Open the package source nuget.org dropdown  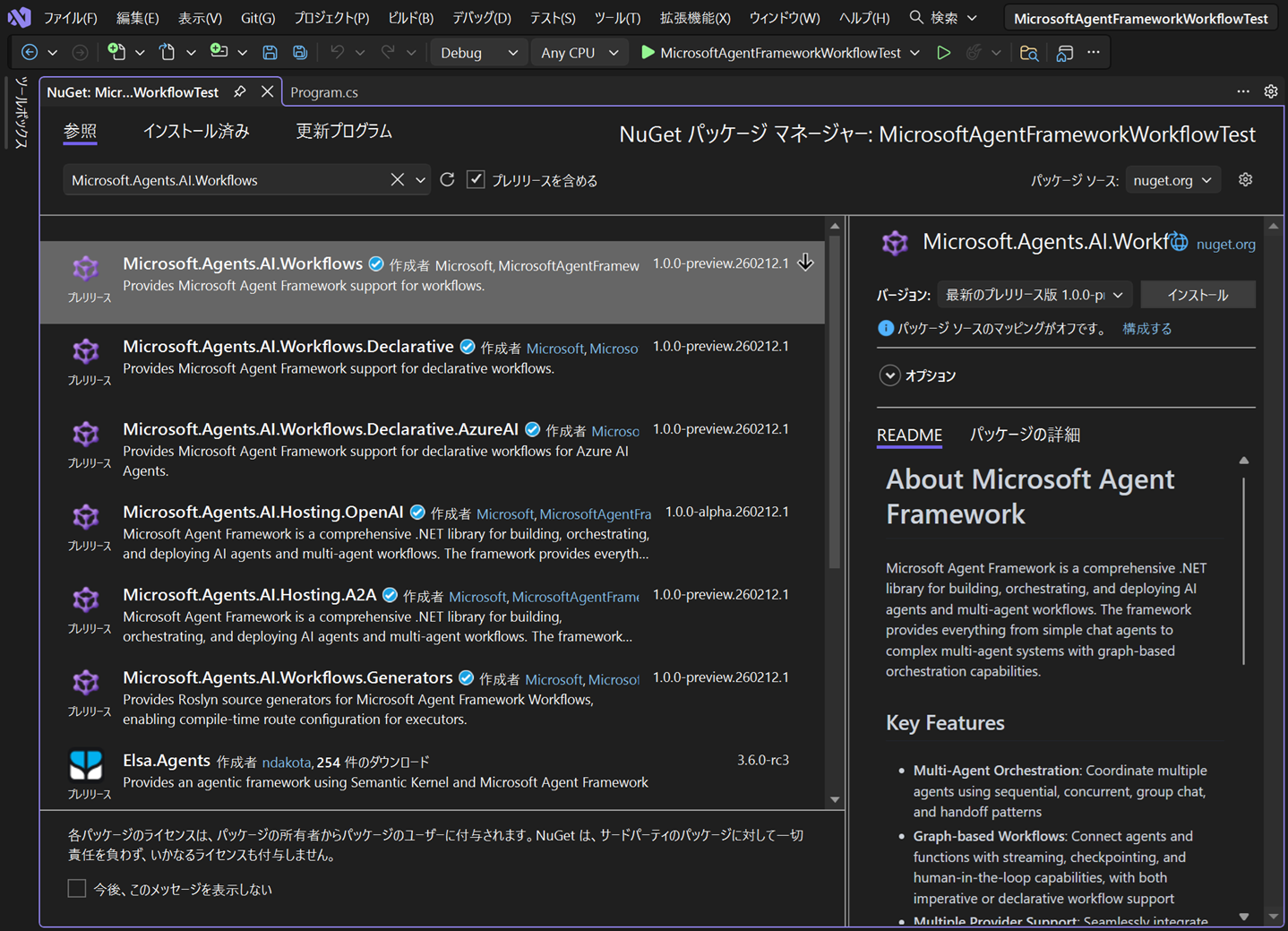point(1172,180)
